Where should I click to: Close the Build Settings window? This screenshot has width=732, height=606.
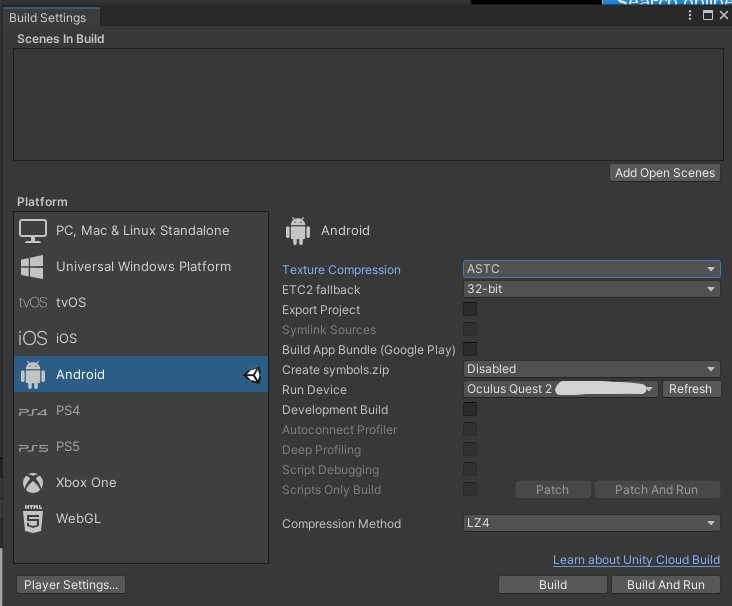pos(724,15)
